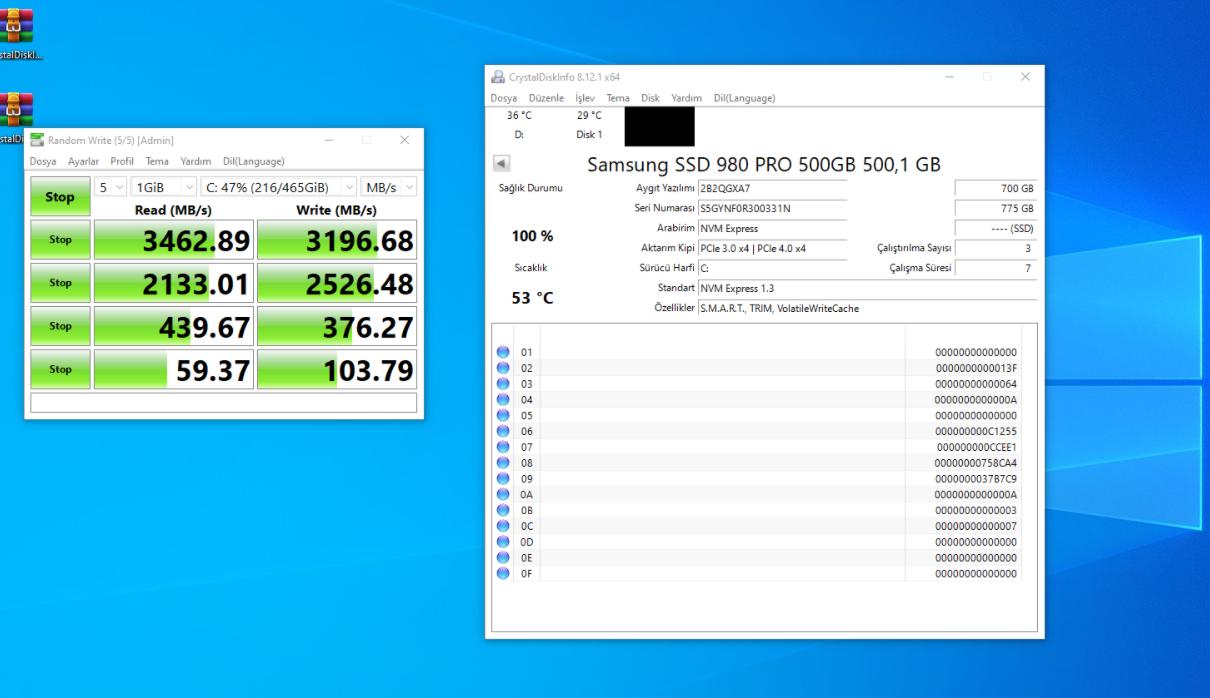Click the firmware field 2B2QGXA7
This screenshot has width=1210, height=698.
(772, 188)
